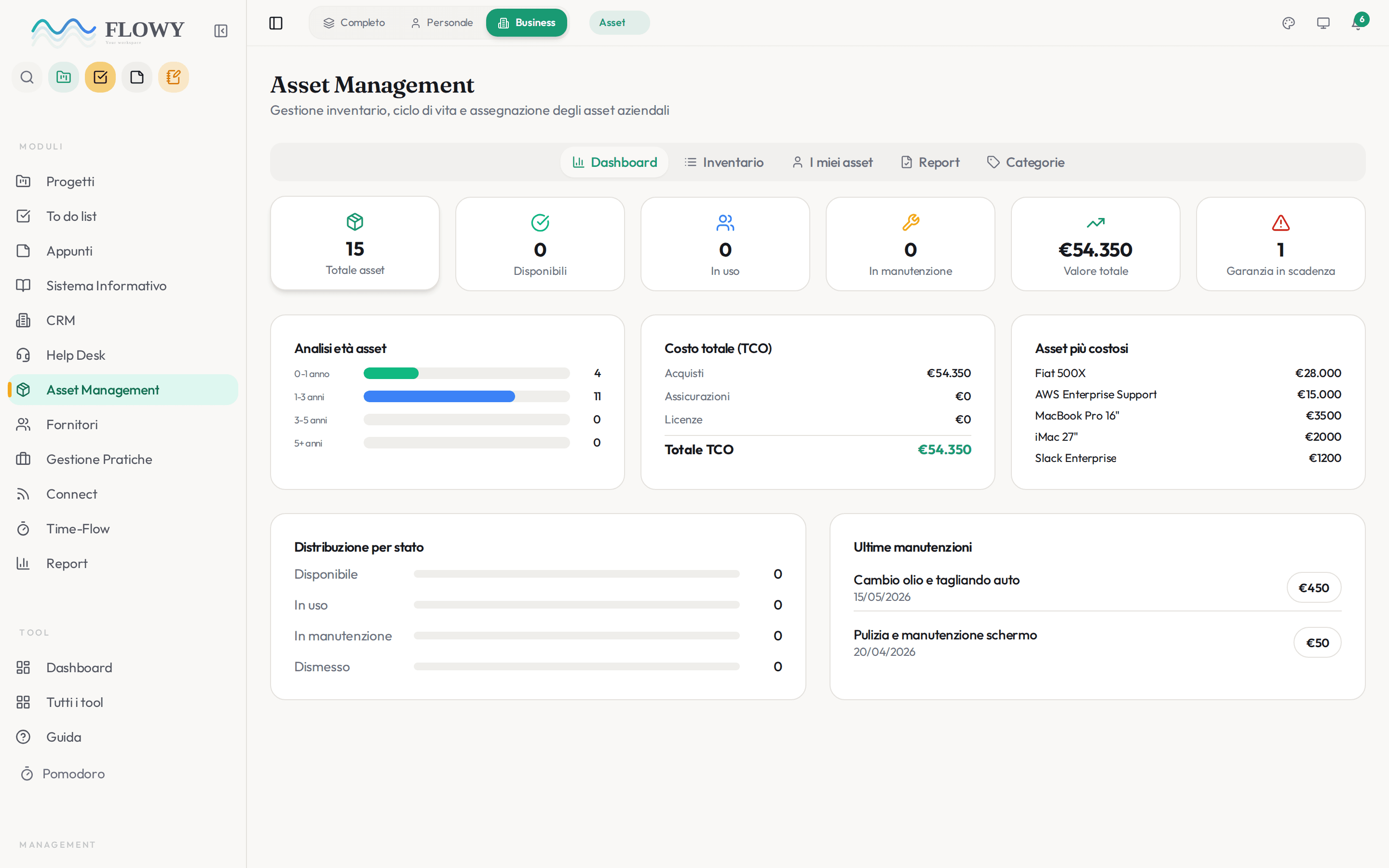Click the blue 1-3 anni age bar

(x=439, y=397)
